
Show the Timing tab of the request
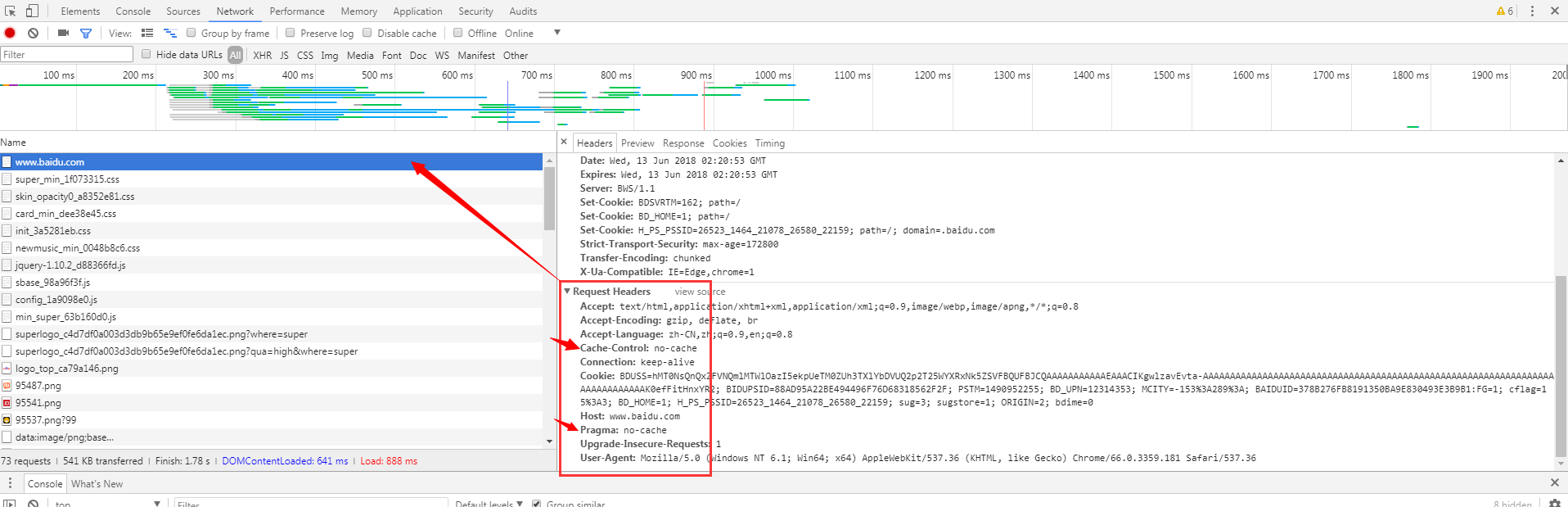pyautogui.click(x=769, y=143)
